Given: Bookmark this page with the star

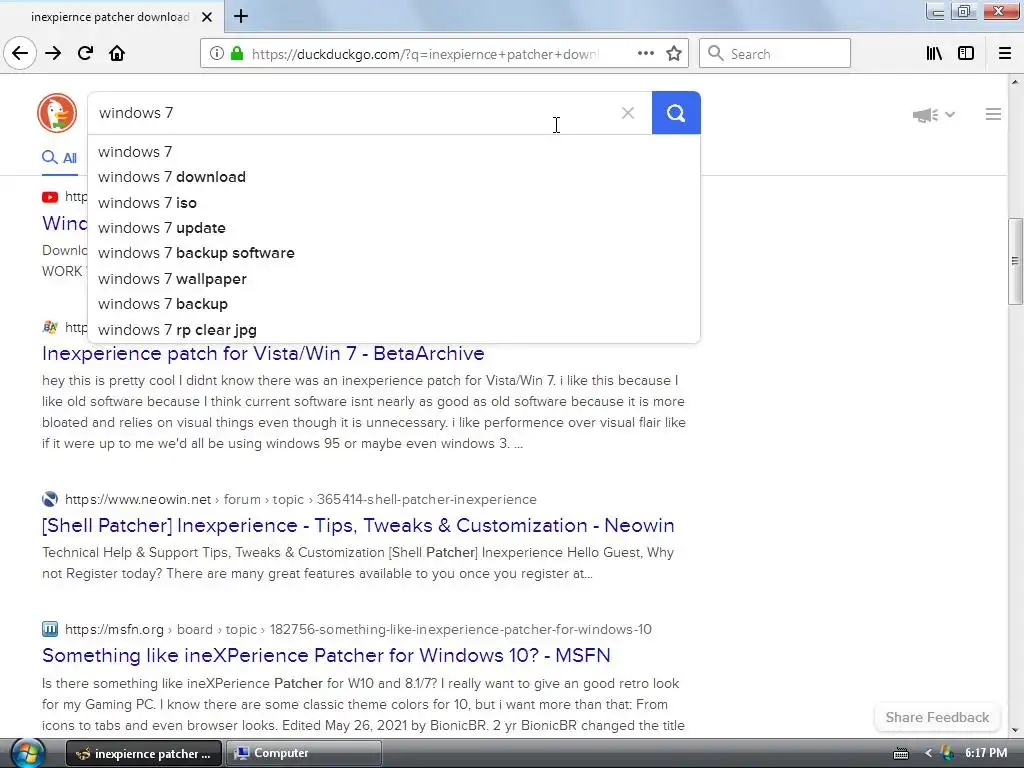Looking at the screenshot, I should (x=674, y=54).
